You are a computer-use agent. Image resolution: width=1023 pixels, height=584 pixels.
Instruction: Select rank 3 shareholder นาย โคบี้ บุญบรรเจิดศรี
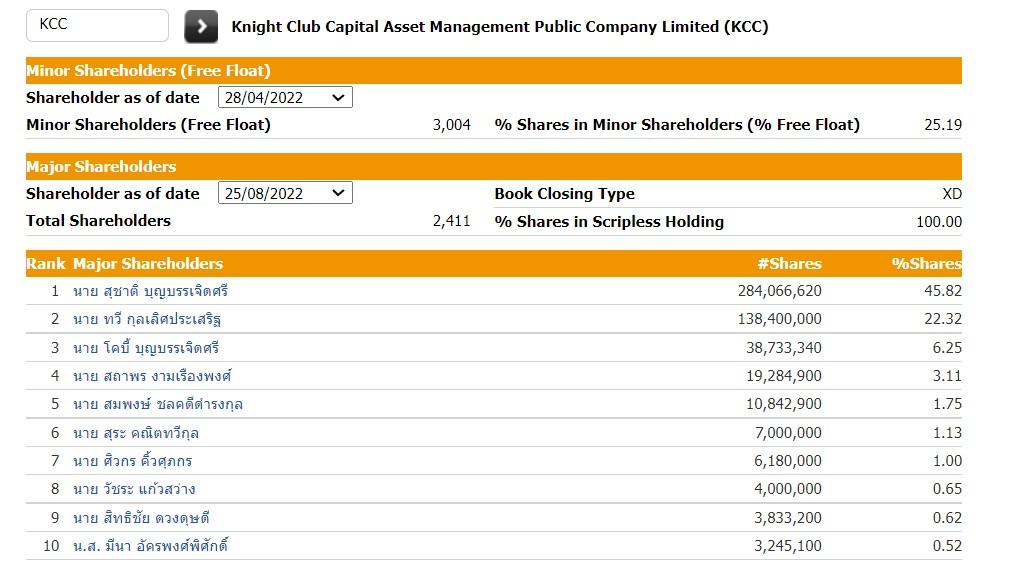click(x=145, y=348)
